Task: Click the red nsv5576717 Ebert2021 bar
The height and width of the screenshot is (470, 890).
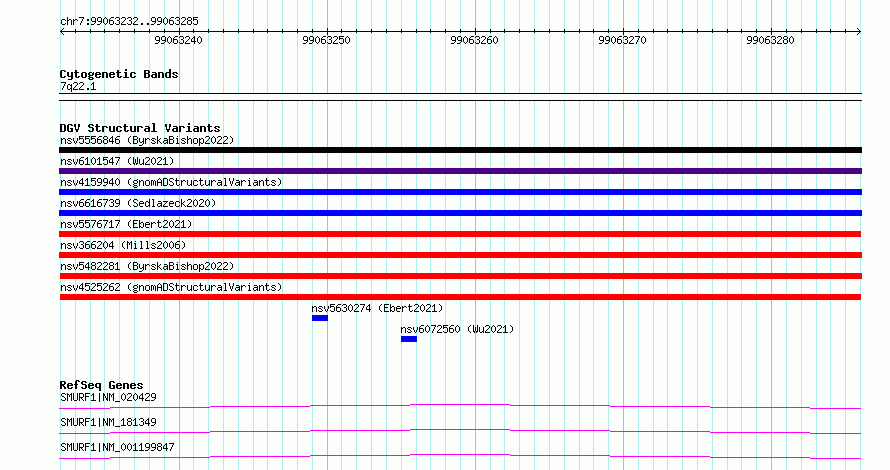Action: pyautogui.click(x=460, y=234)
